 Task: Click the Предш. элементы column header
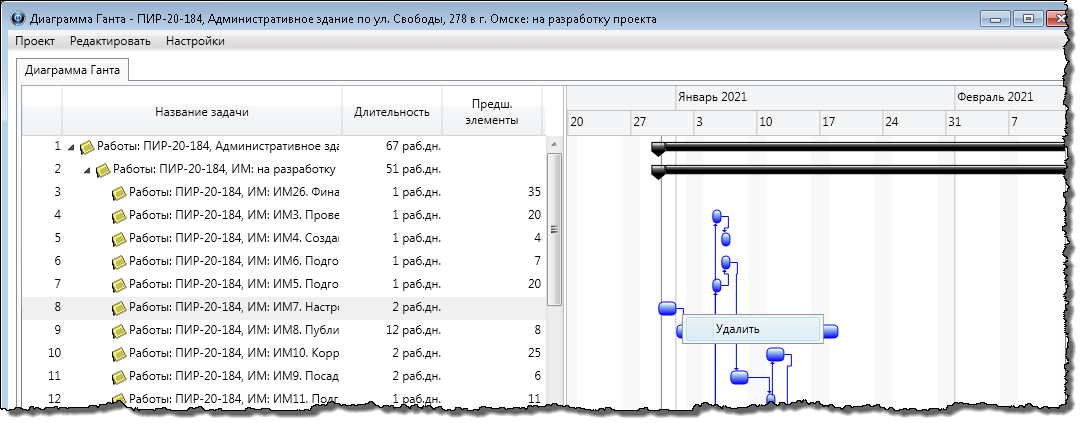(x=492, y=112)
